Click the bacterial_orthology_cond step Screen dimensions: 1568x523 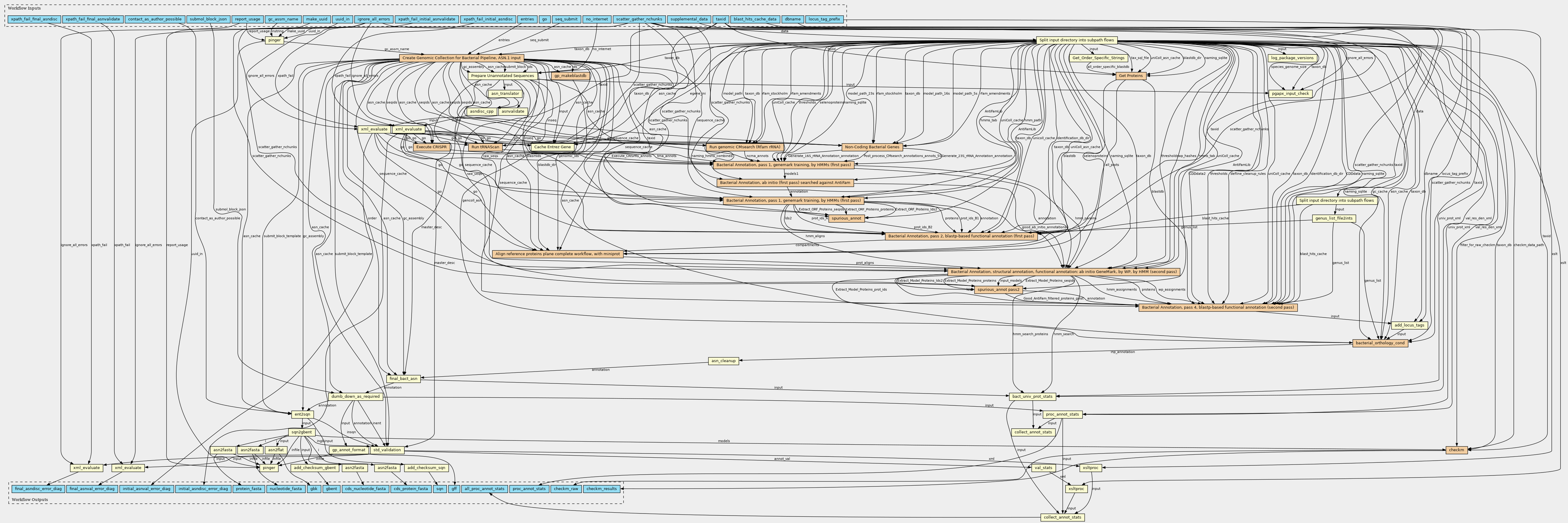tap(1380, 343)
